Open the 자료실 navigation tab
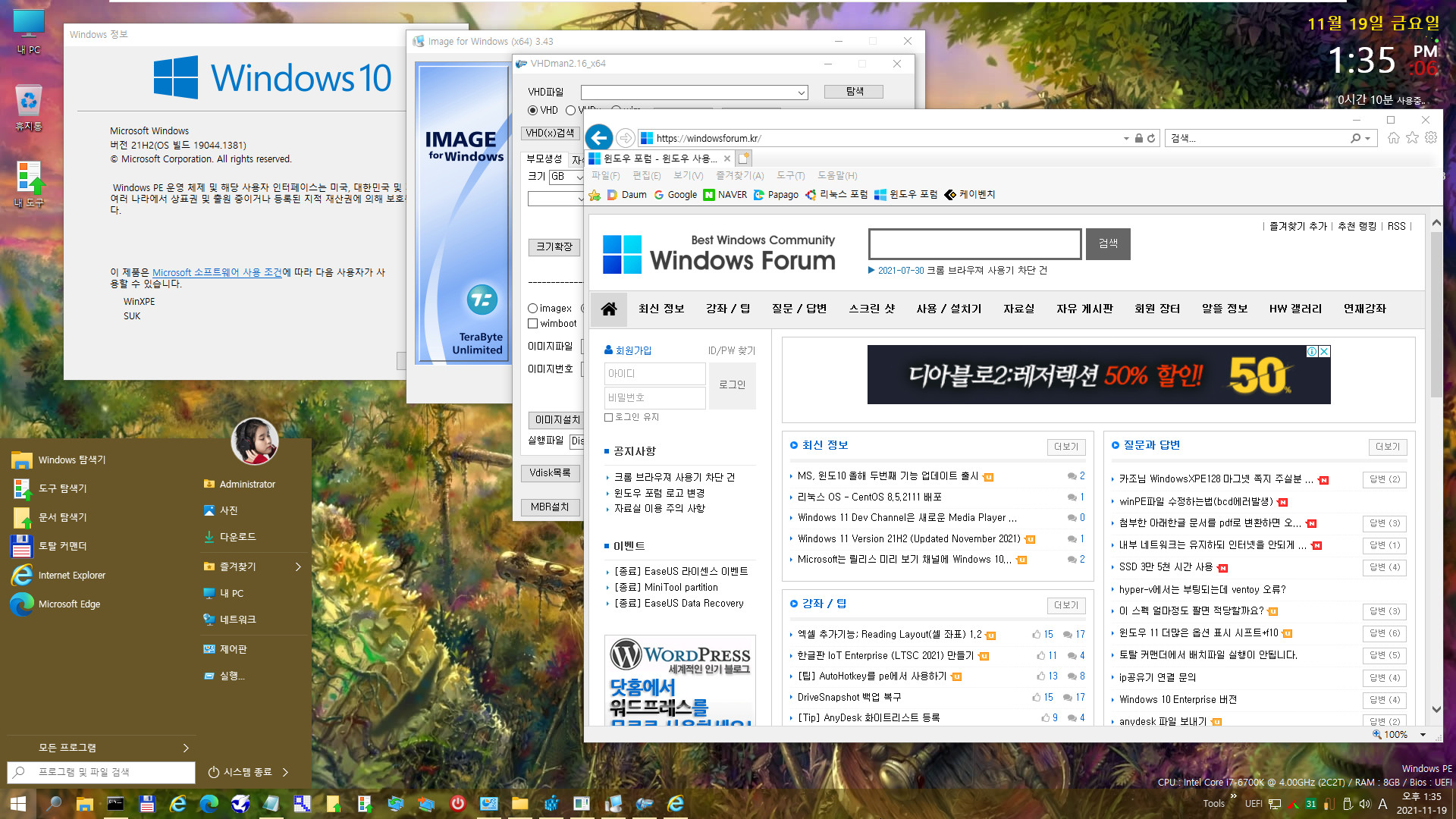The image size is (1456, 819). 1018,309
